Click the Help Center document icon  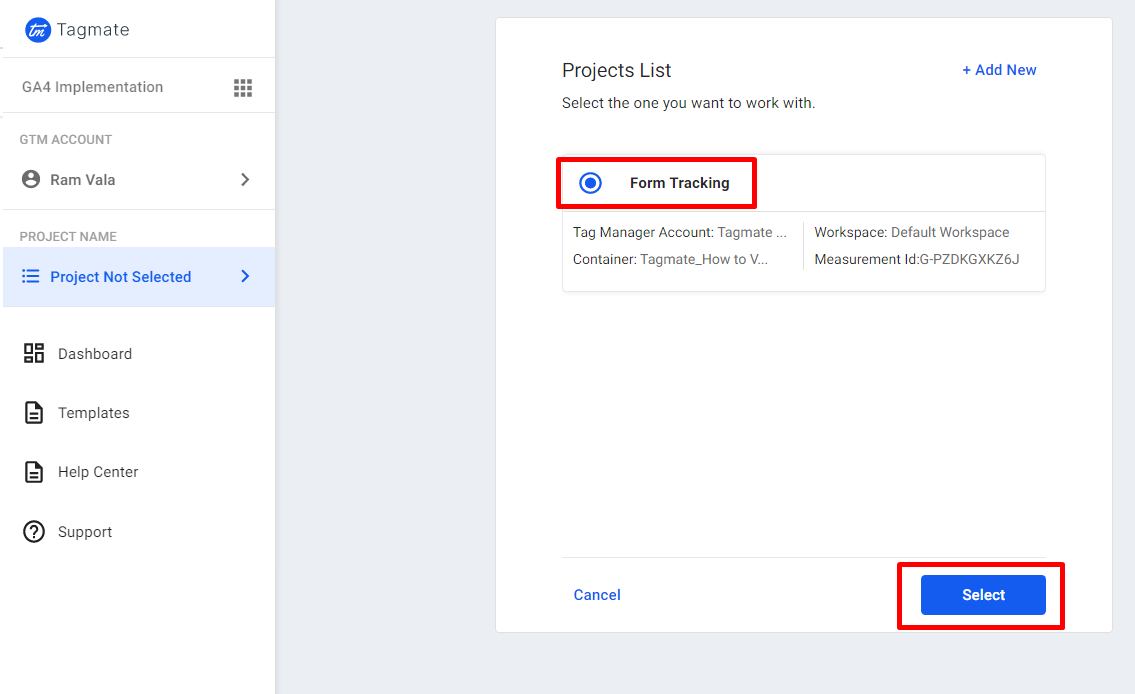tap(34, 472)
